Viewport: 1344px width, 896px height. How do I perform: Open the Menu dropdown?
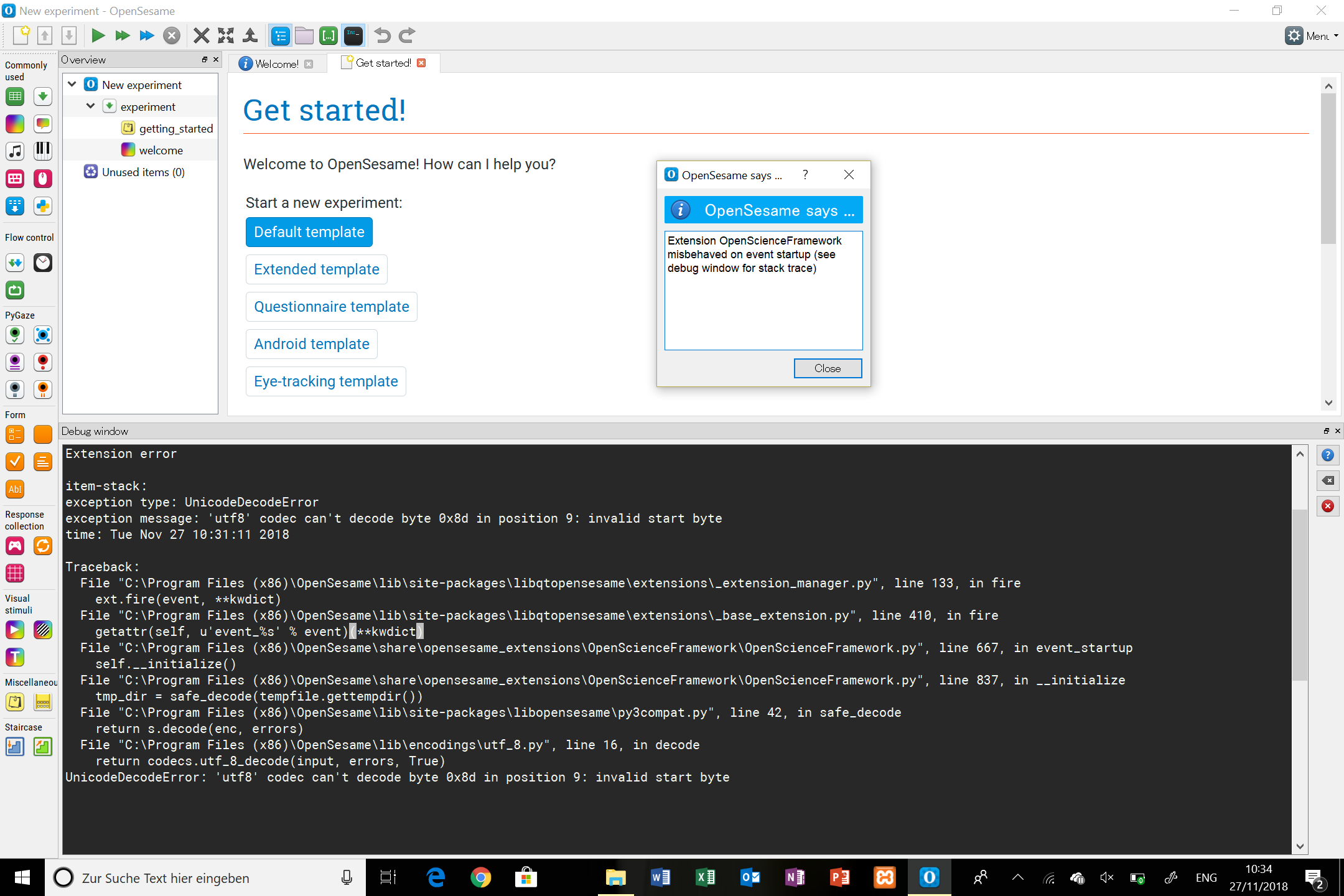coord(1311,36)
